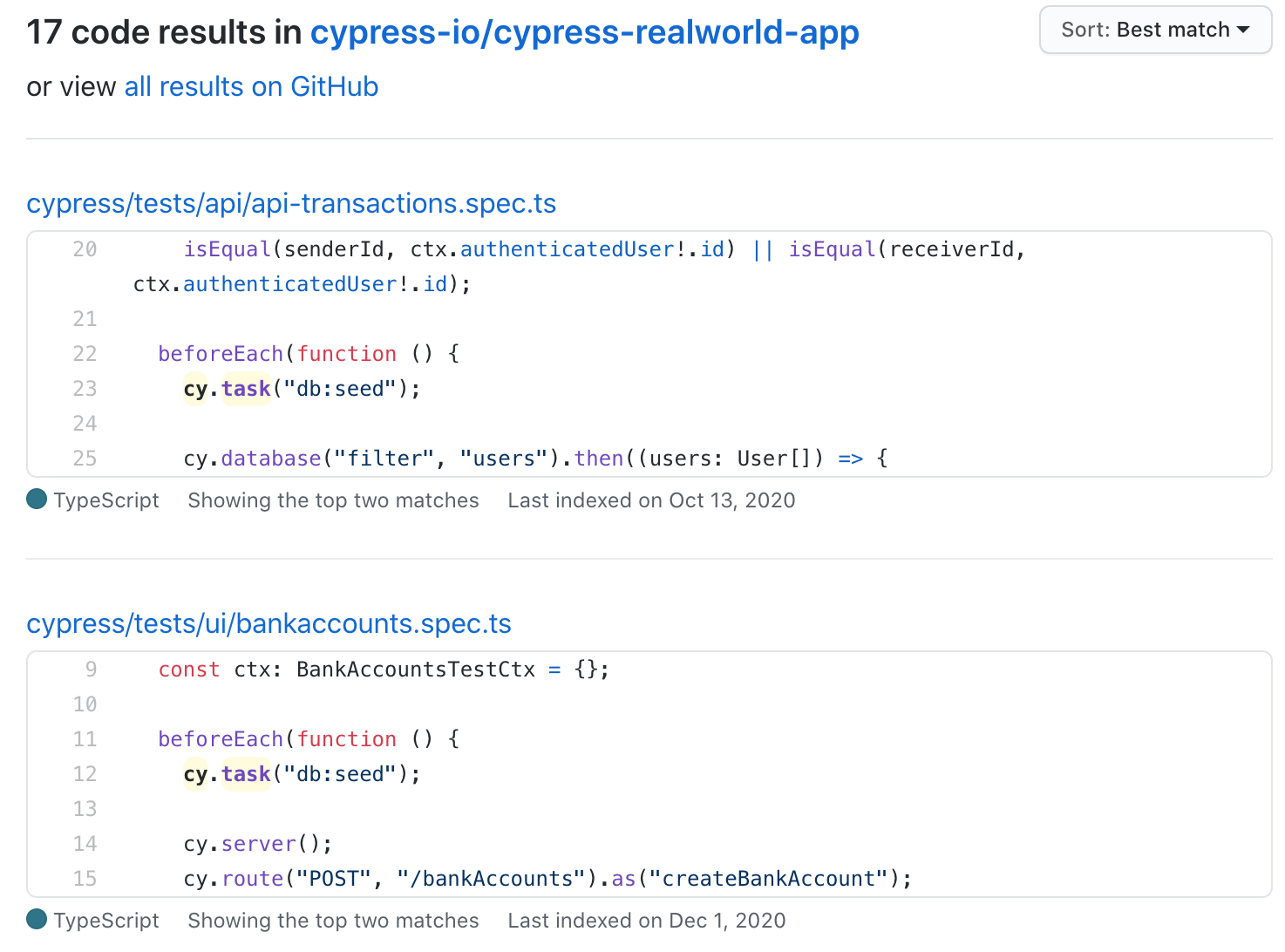This screenshot has height=952, width=1285.
Task: Click line number 24 in api-transactions snippet
Action: [x=85, y=424]
